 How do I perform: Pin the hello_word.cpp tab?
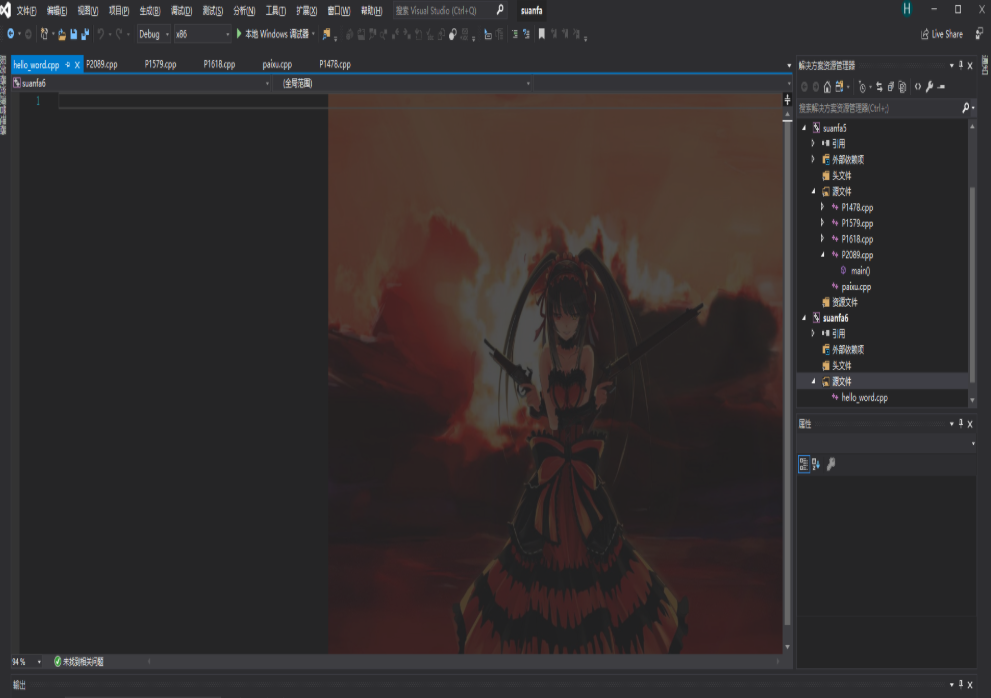[68, 64]
